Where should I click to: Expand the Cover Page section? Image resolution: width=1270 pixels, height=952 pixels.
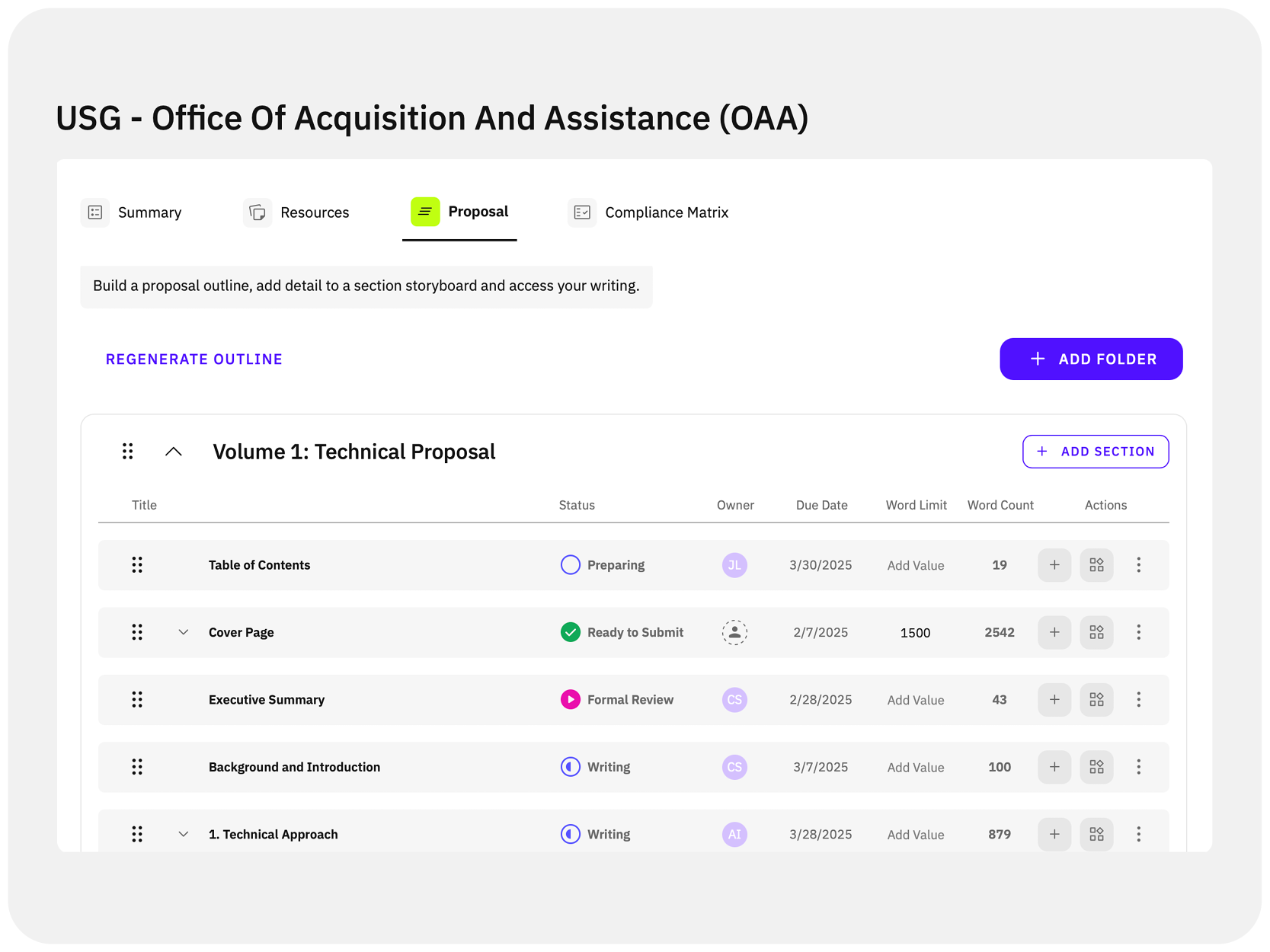[184, 632]
